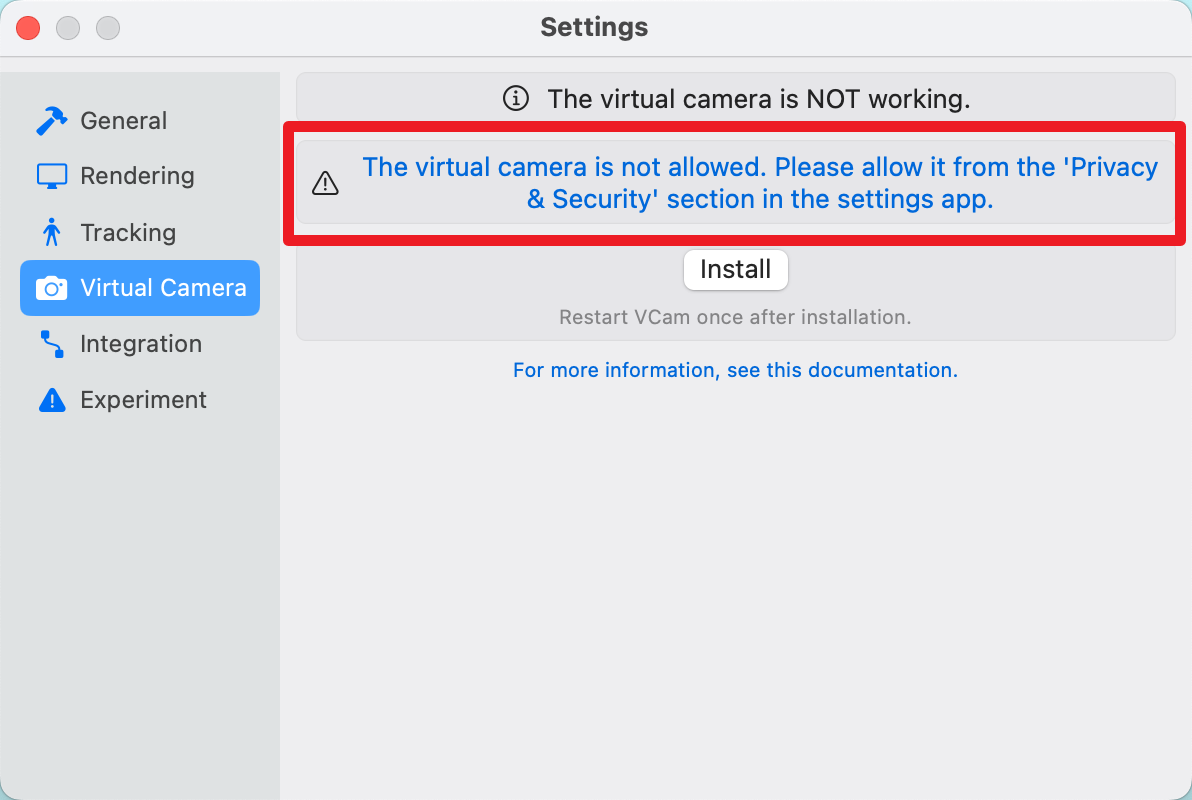The width and height of the screenshot is (1192, 800).
Task: Show the Experiment settings
Action: pyautogui.click(x=143, y=400)
